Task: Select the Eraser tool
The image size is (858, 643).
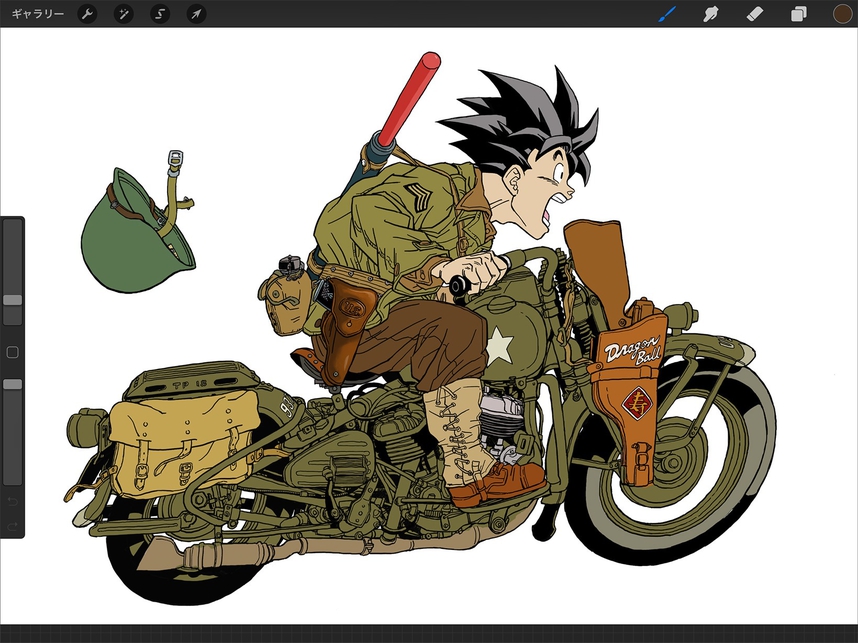Action: pos(755,14)
